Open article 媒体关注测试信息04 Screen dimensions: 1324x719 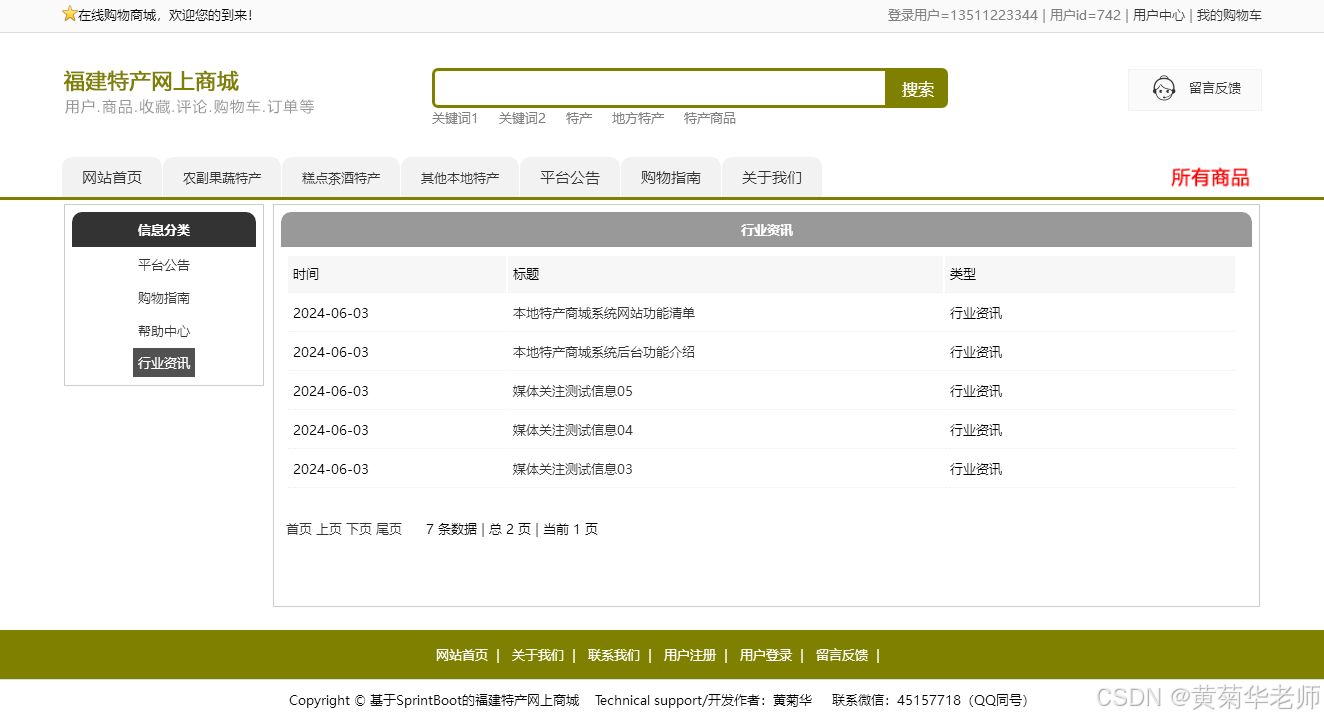click(573, 430)
